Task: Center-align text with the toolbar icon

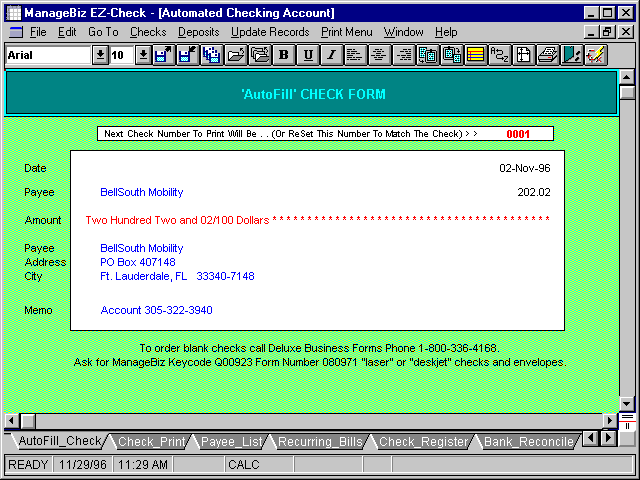Action: [x=378, y=55]
